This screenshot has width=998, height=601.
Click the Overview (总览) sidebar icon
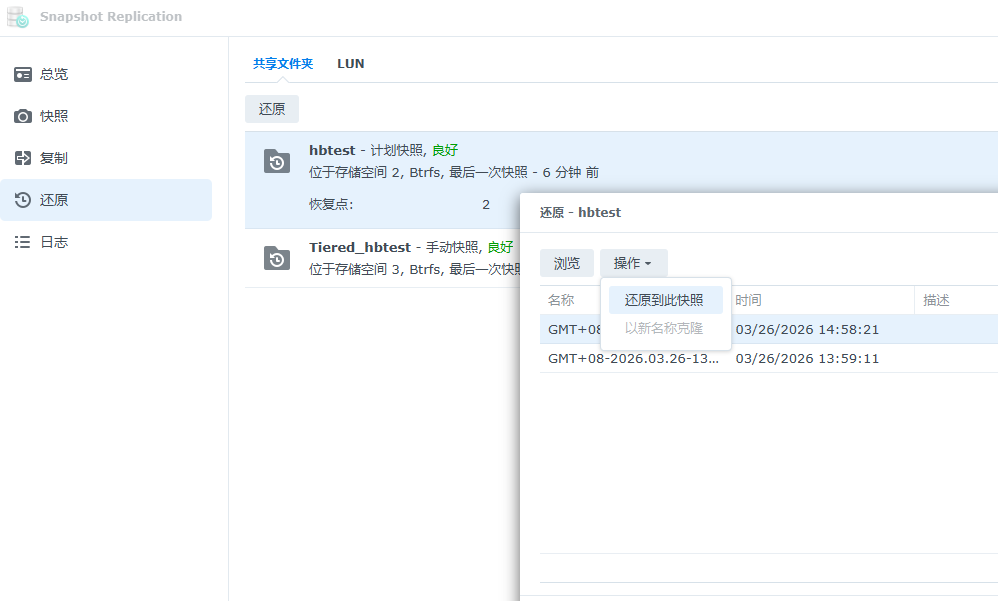coord(23,75)
